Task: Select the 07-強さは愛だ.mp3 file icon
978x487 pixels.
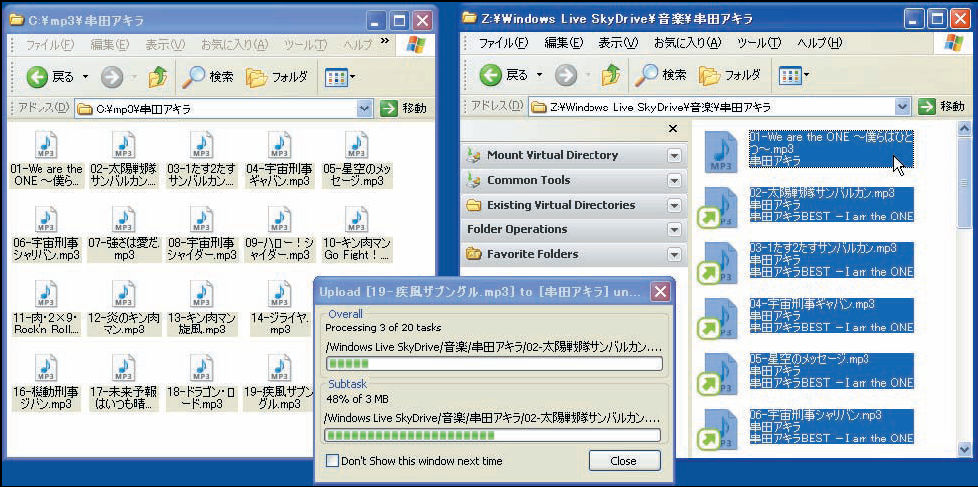Action: pyautogui.click(x=123, y=219)
